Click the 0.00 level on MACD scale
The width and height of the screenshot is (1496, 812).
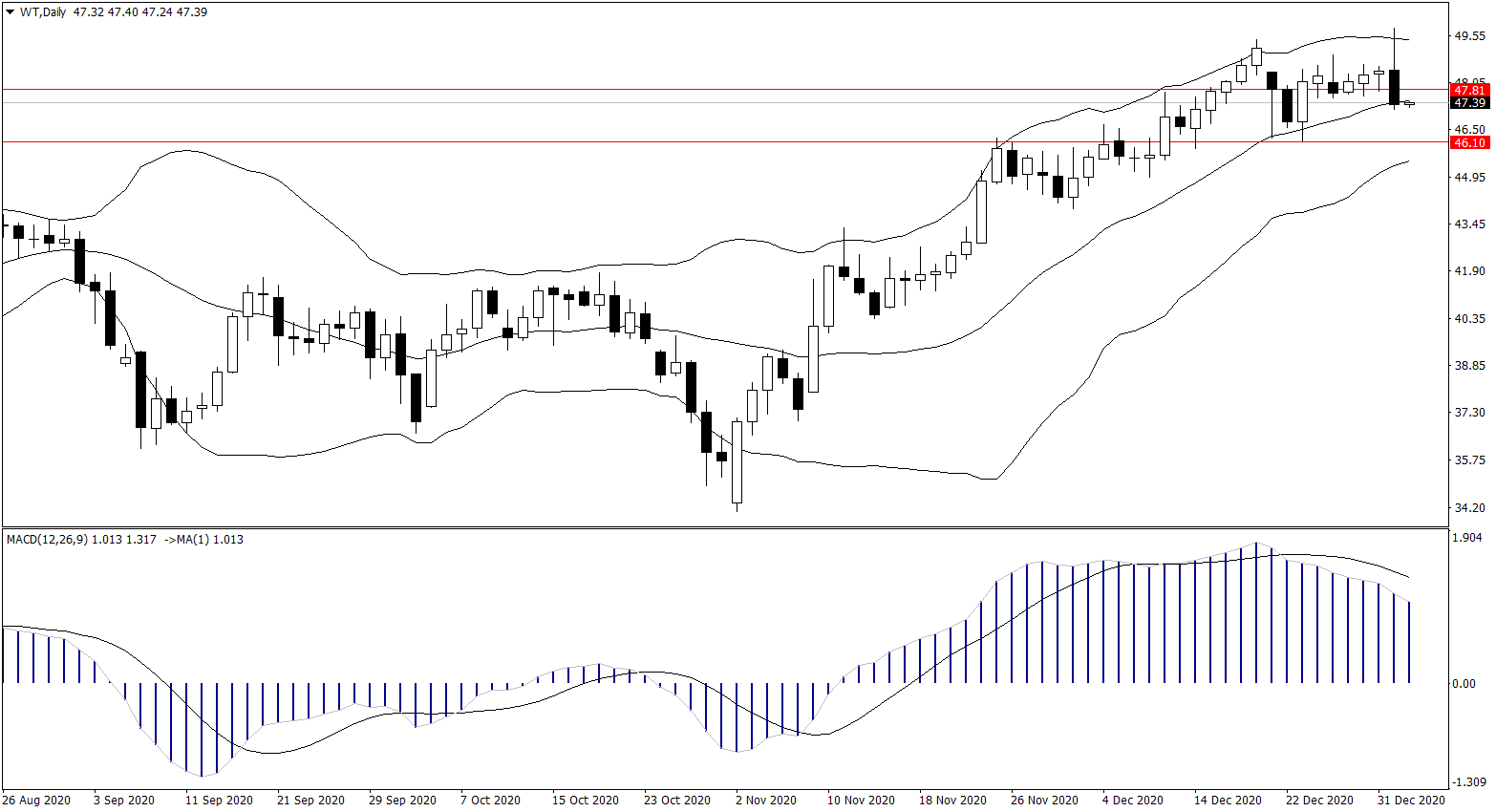[1464, 683]
